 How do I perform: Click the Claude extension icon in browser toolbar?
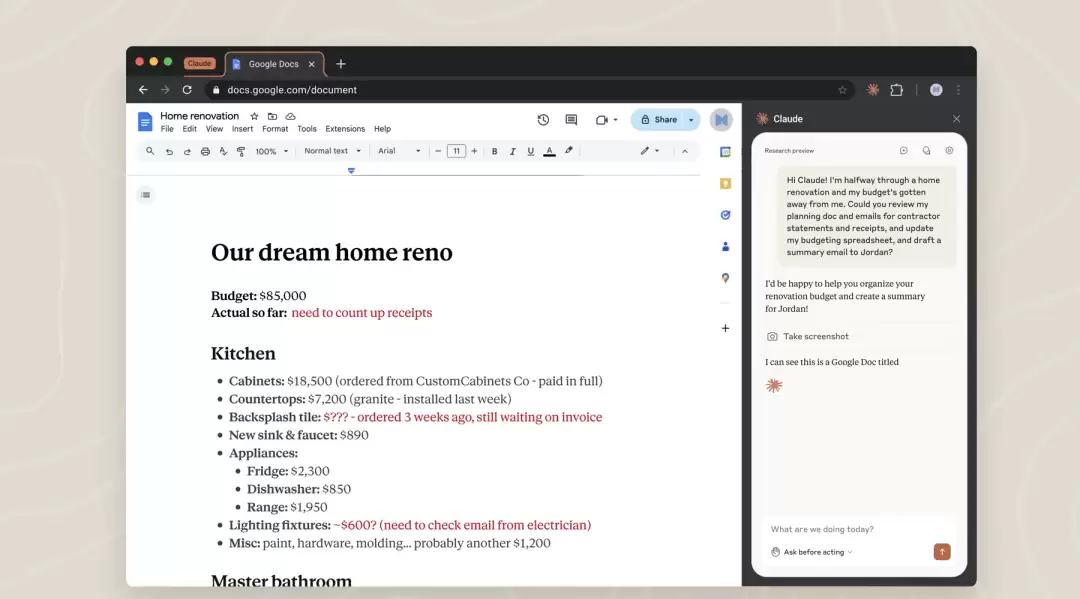(x=872, y=90)
